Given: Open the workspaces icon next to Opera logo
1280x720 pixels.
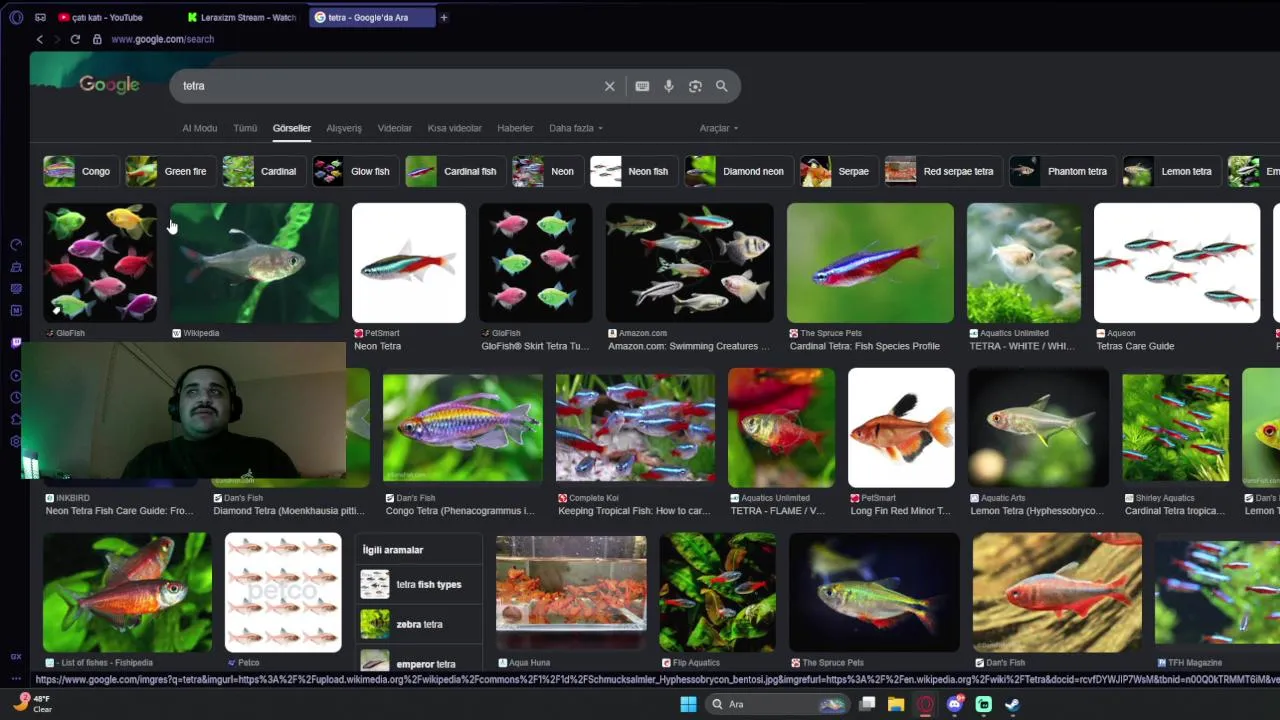Looking at the screenshot, I should click(40, 17).
